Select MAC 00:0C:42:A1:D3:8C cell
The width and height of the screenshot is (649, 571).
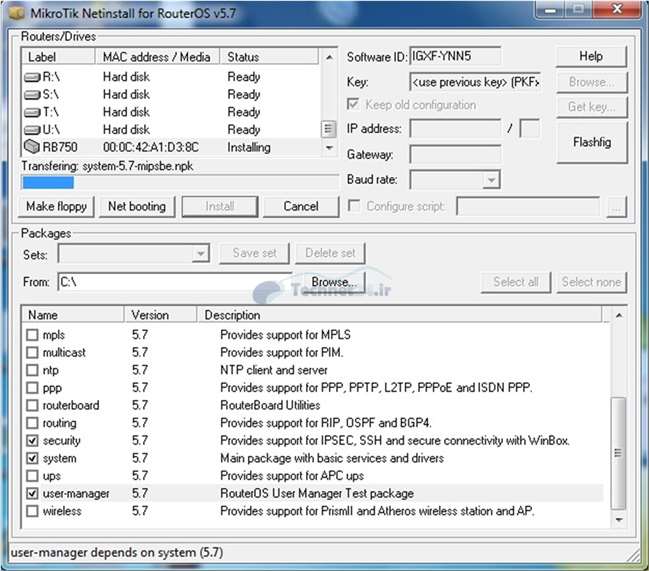[x=151, y=147]
